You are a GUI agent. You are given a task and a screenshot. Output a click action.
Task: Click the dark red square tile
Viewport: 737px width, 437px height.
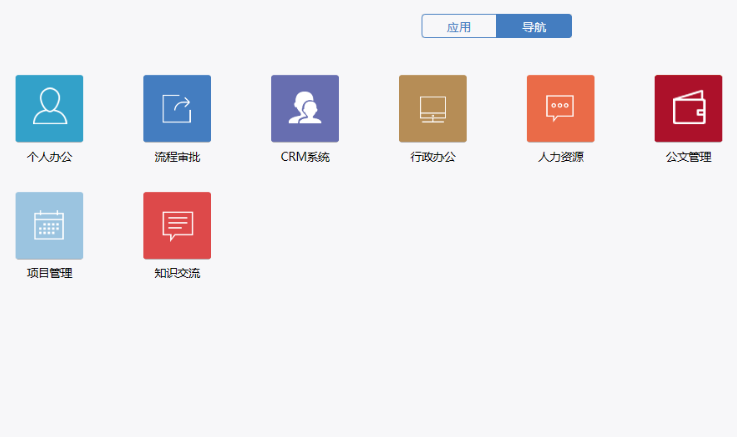point(688,108)
